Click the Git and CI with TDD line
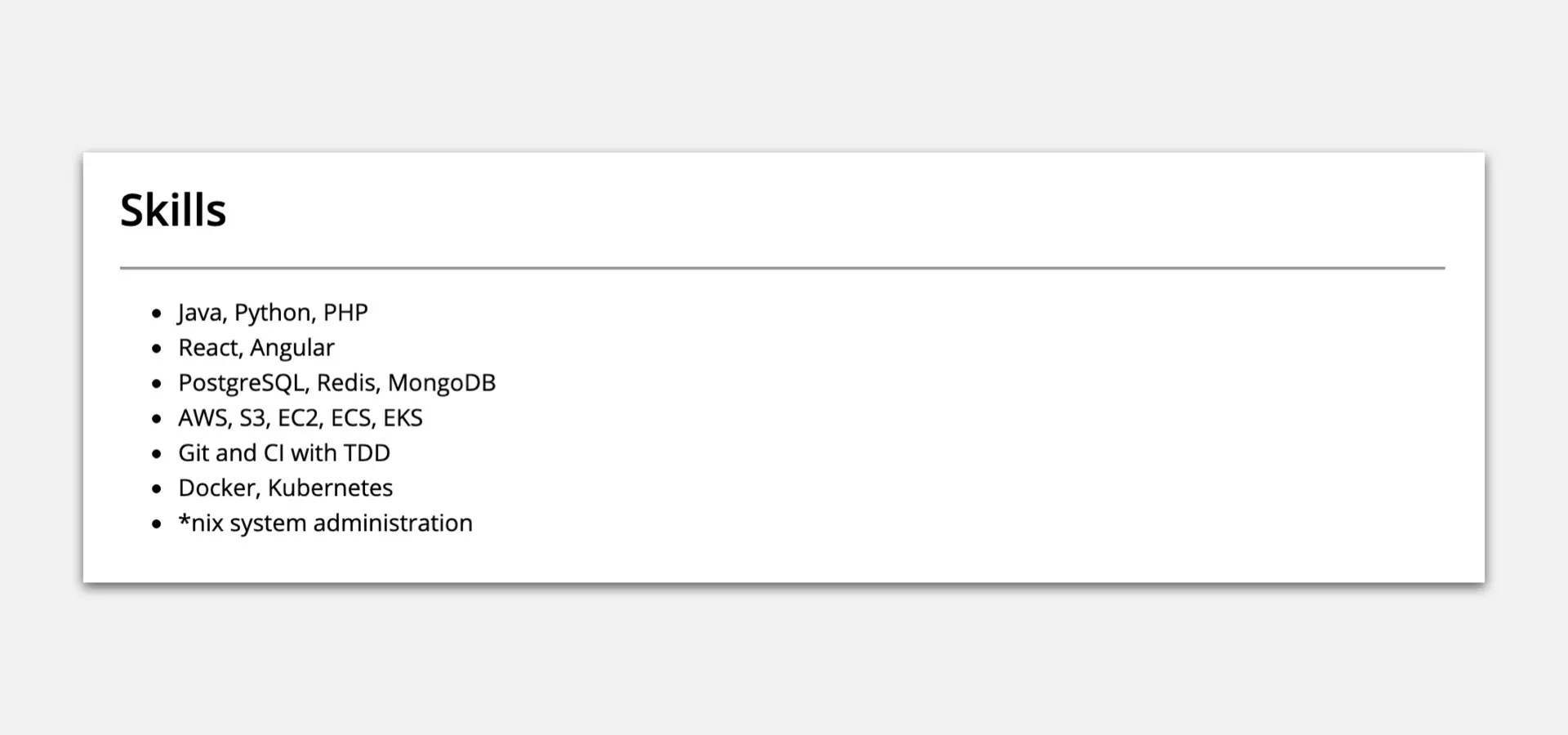 point(284,453)
